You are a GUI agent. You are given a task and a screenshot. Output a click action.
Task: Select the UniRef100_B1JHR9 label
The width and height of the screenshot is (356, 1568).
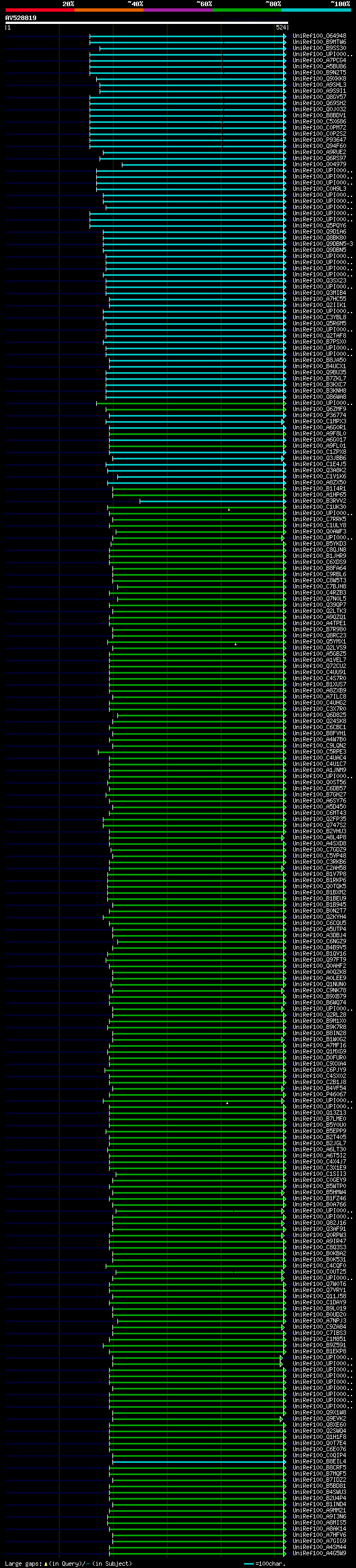pos(319,556)
